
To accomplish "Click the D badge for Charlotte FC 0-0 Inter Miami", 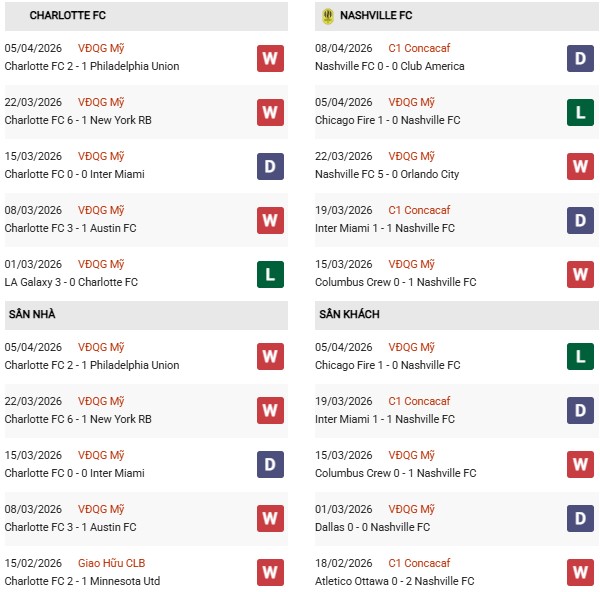I will (270, 166).
